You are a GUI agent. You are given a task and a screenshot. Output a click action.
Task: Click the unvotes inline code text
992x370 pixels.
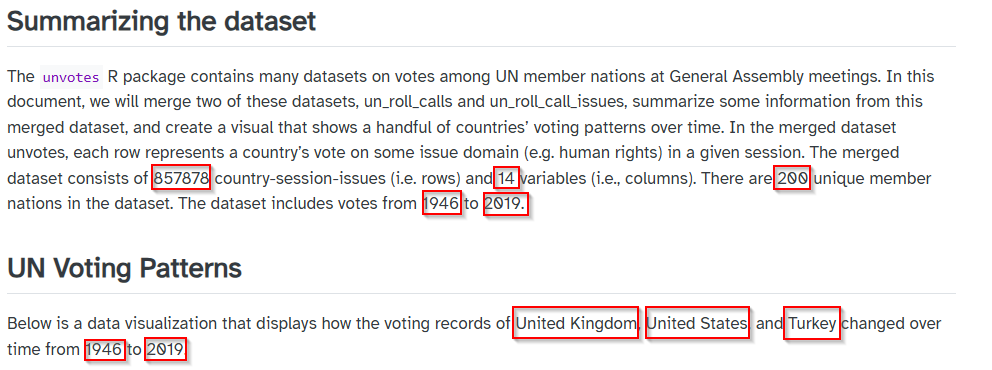point(71,78)
